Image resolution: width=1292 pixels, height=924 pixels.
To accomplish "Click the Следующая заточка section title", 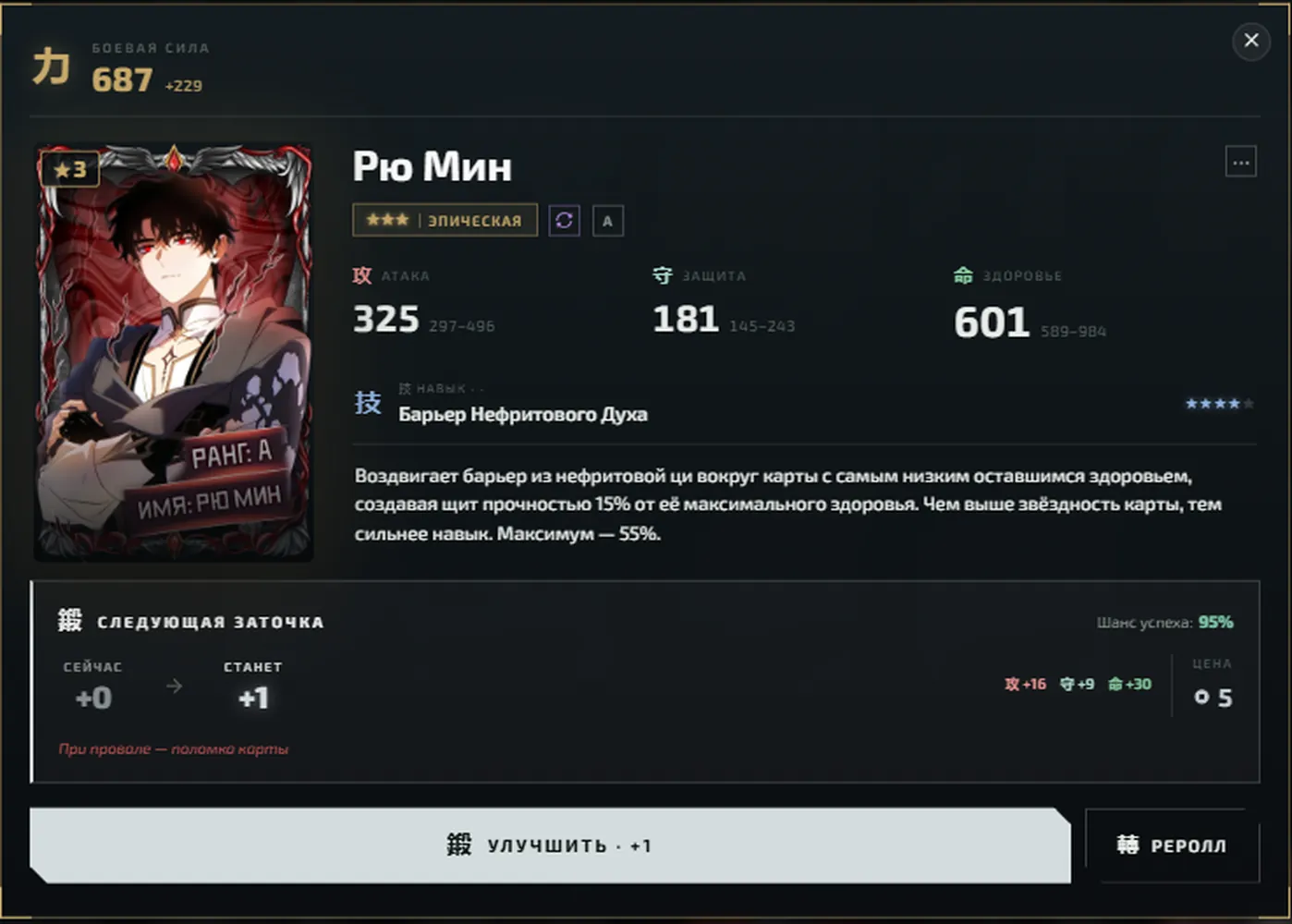I will (x=211, y=622).
